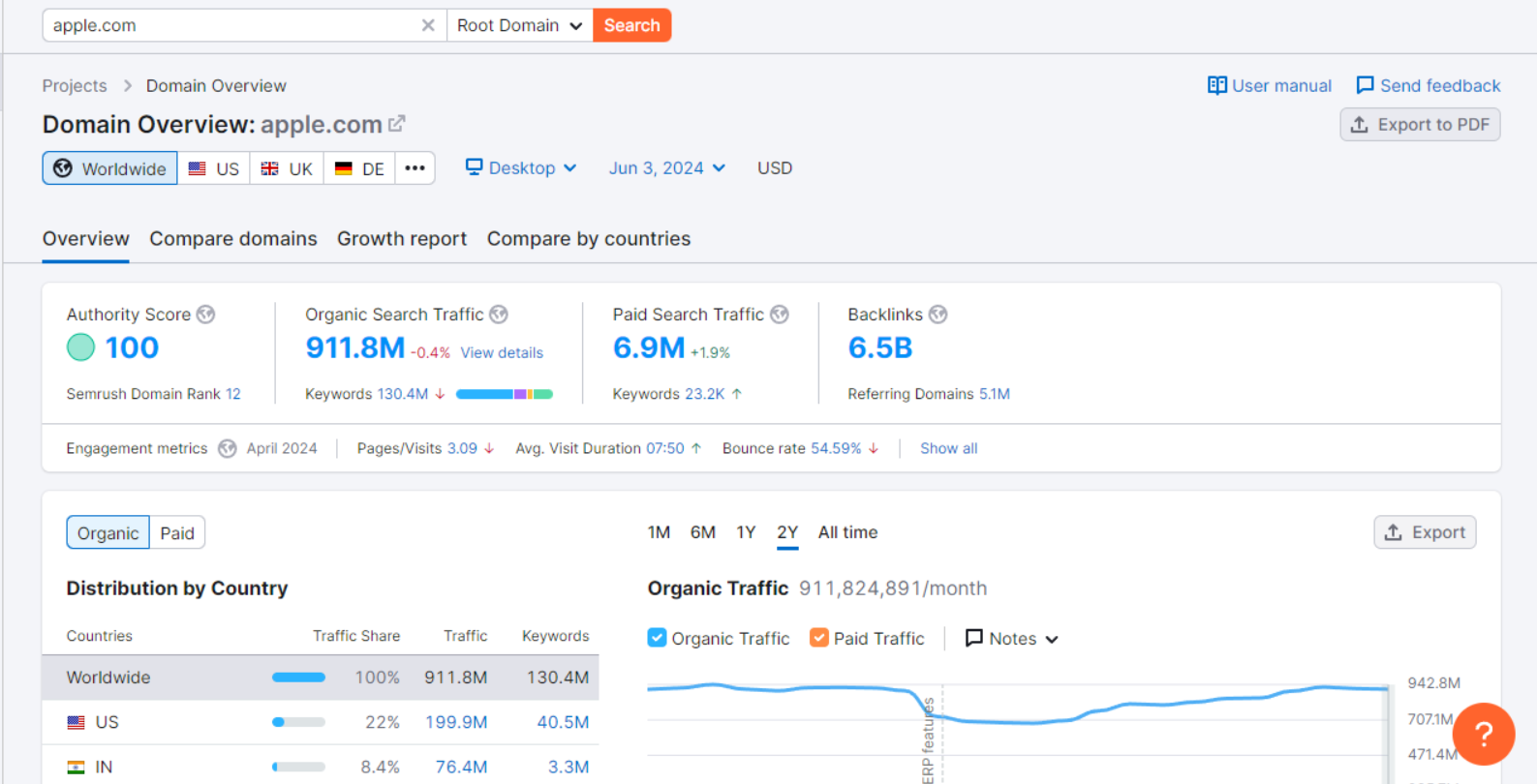Open the Jun 3, 2024 date picker
This screenshot has width=1537, height=784.
pyautogui.click(x=666, y=168)
